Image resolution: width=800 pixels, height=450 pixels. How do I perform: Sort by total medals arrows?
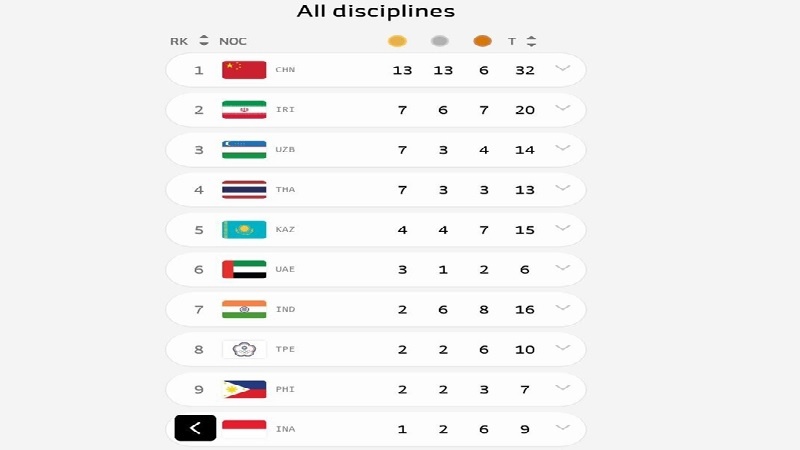531,41
